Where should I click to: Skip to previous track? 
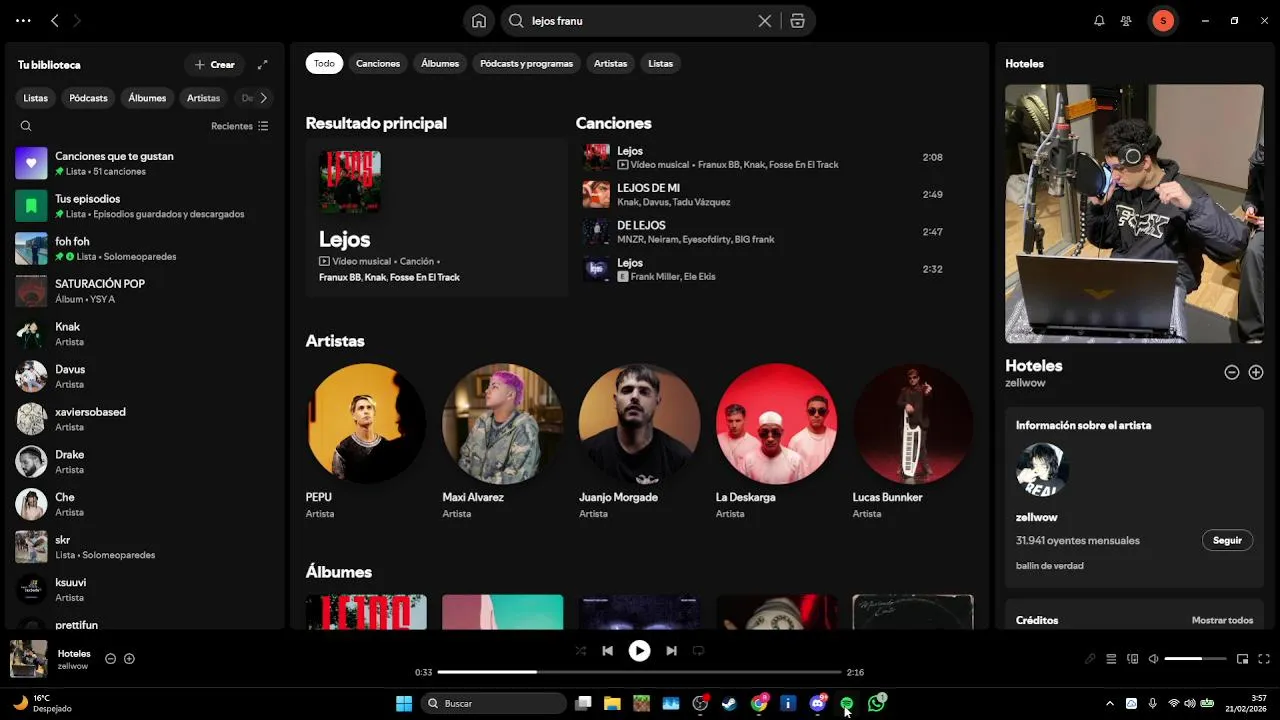click(607, 651)
